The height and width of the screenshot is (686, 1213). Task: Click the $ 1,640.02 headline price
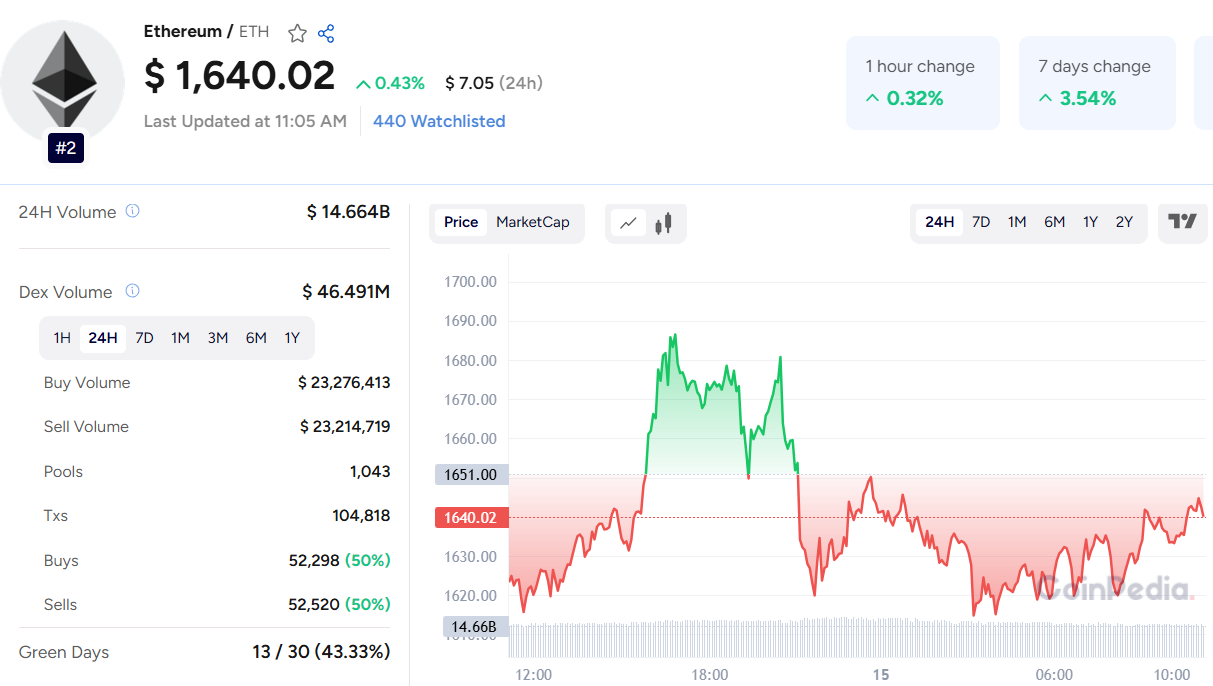point(239,76)
